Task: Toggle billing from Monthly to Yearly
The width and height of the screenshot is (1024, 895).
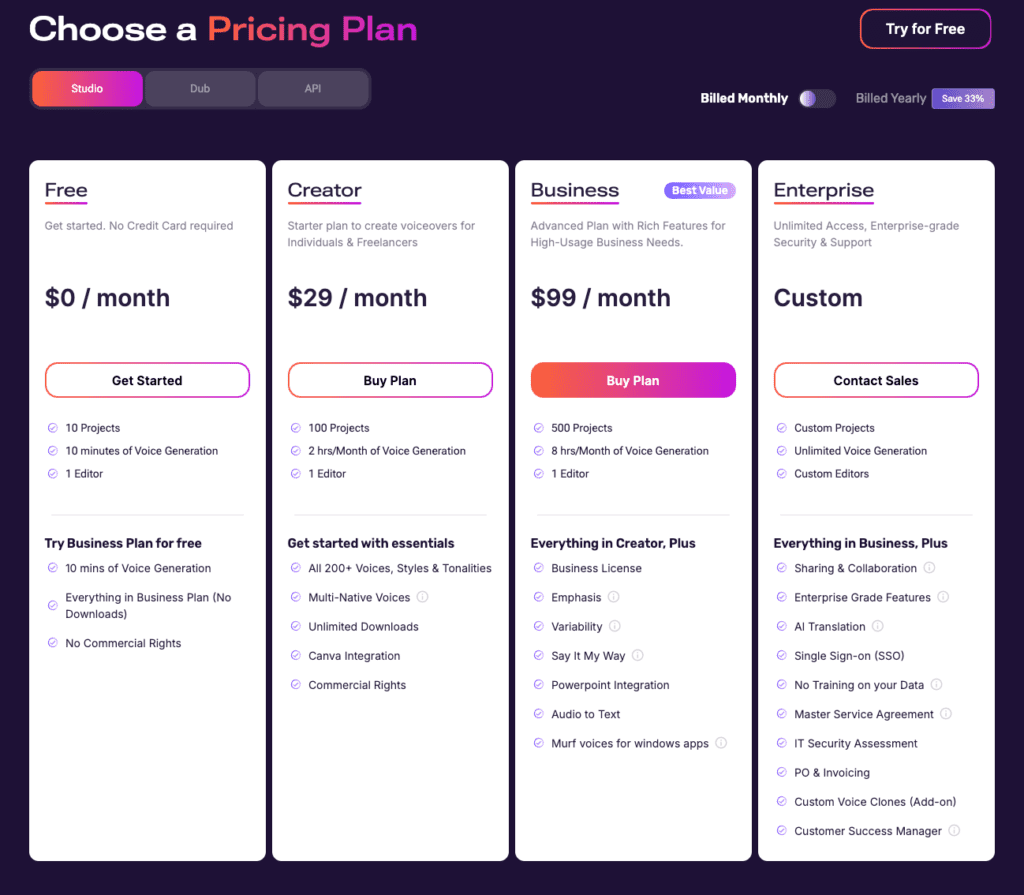Action: 817,98
